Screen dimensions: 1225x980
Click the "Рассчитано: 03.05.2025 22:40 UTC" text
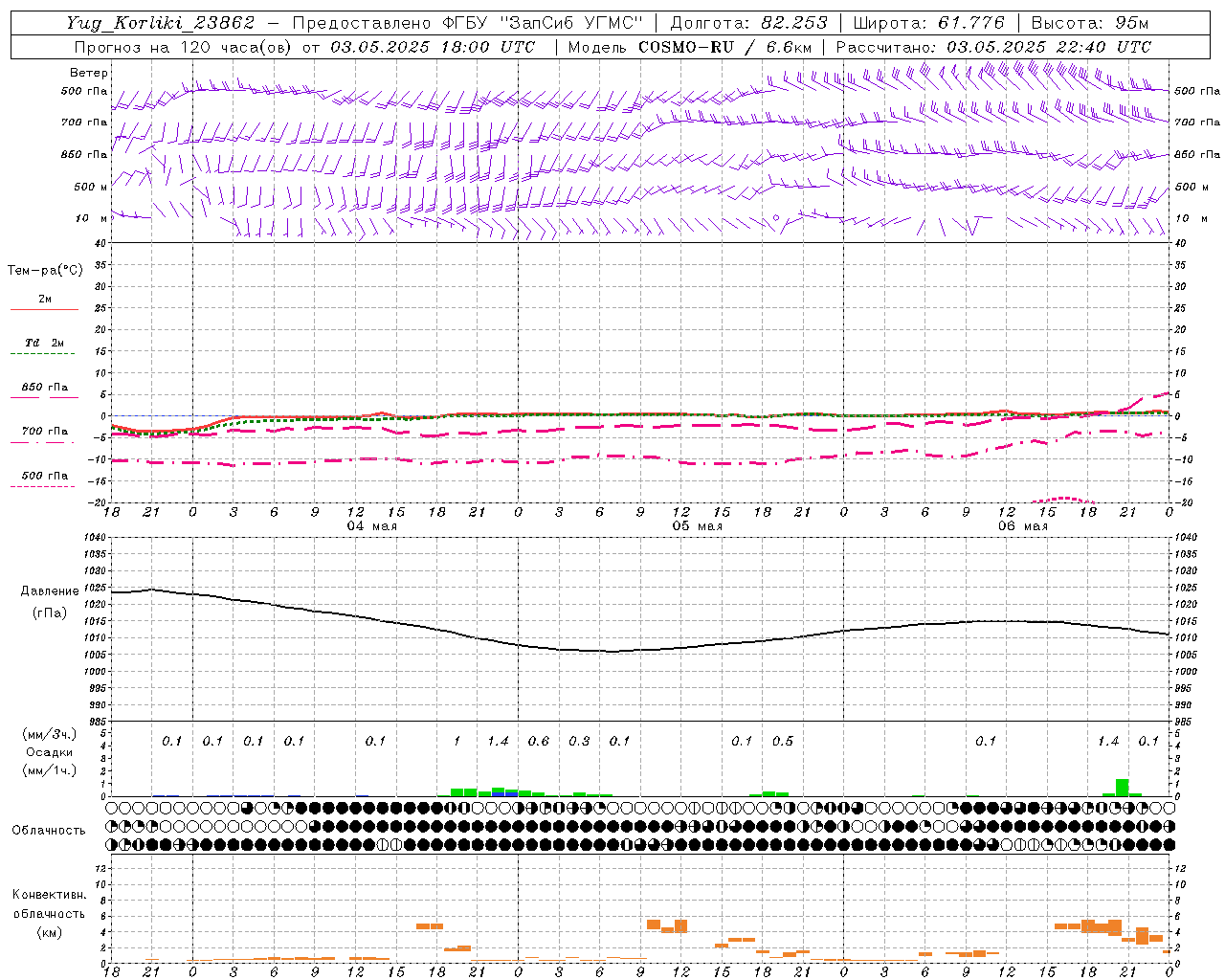tap(993, 47)
